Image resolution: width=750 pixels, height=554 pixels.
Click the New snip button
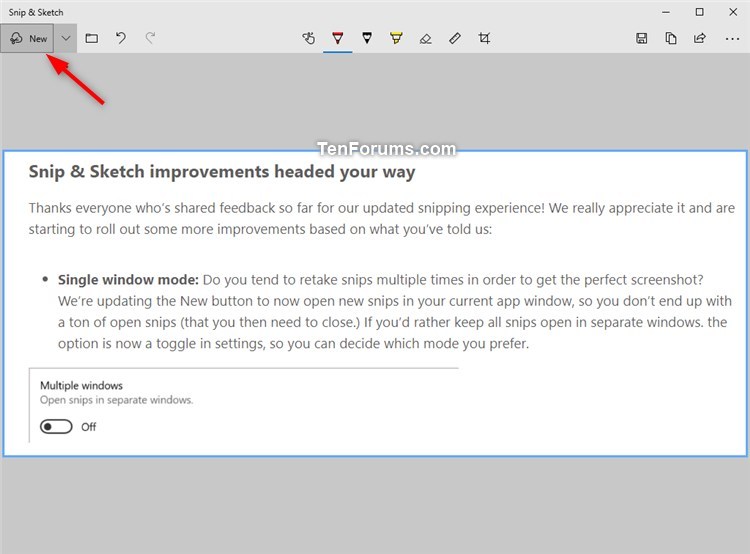click(x=27, y=38)
